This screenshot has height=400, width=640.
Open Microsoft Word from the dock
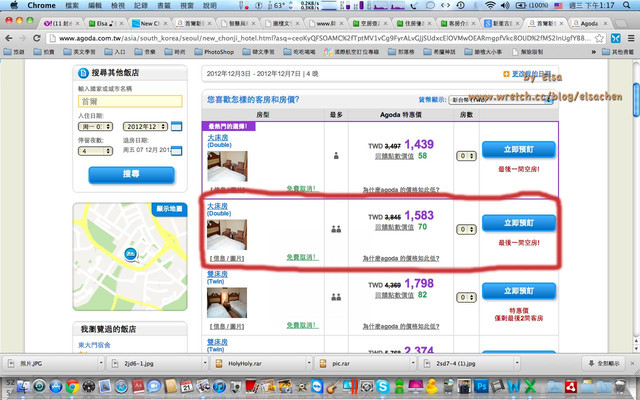pos(514,386)
